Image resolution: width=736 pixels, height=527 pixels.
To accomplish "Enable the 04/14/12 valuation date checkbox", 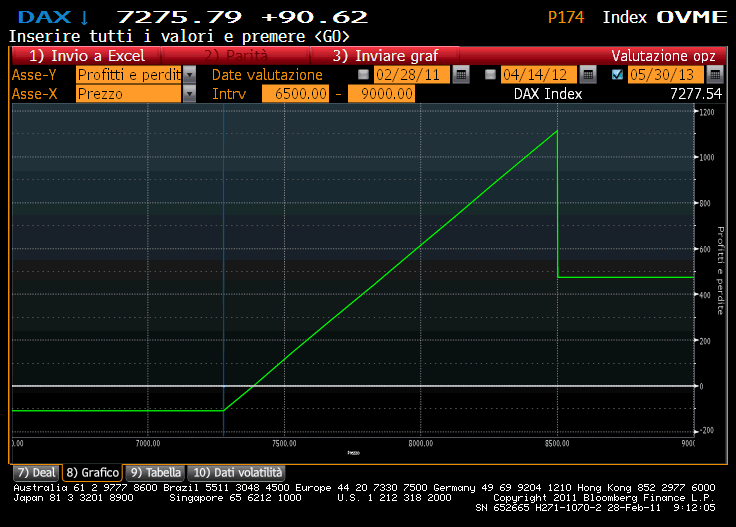I will click(x=490, y=75).
